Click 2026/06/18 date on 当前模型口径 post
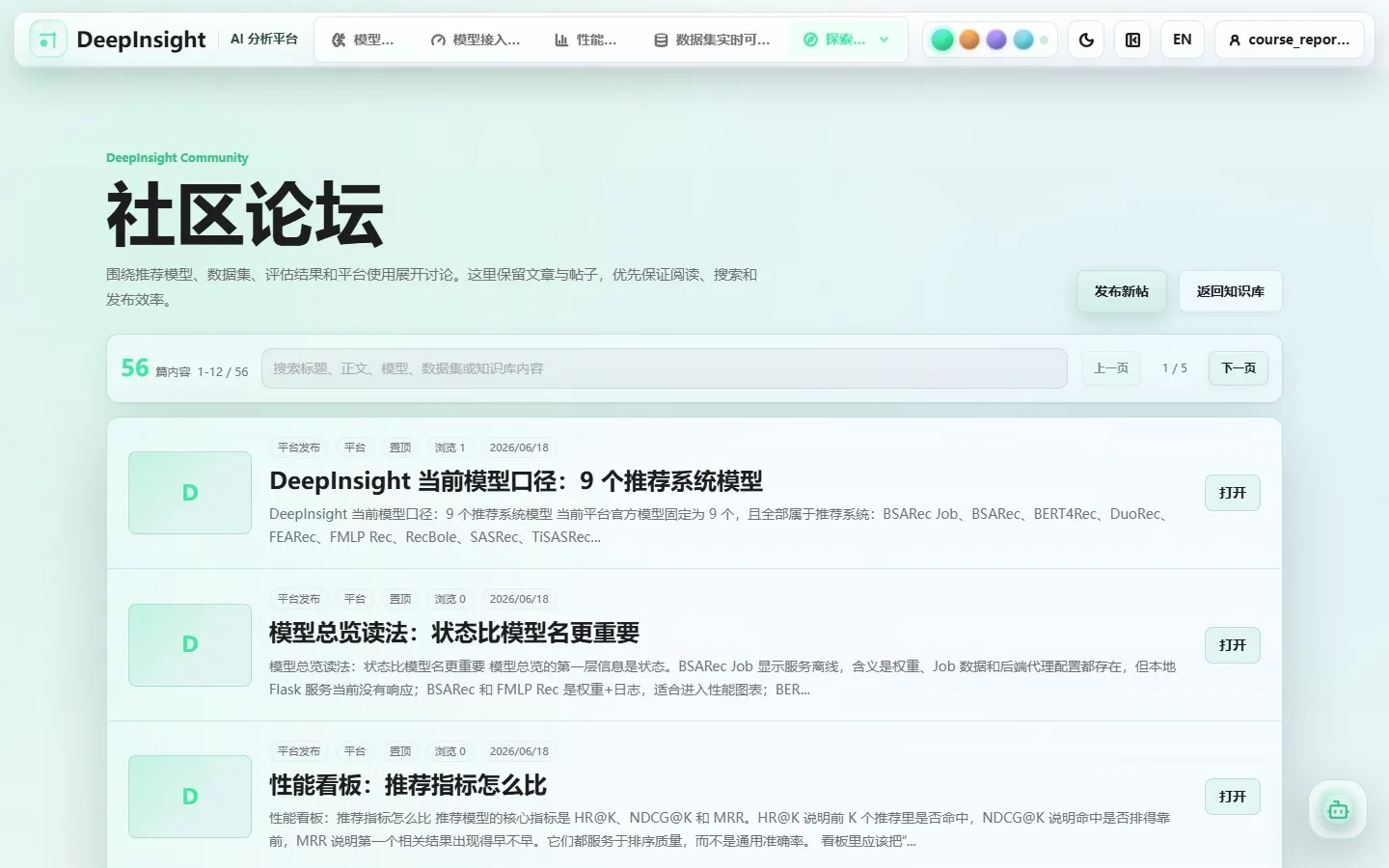The height and width of the screenshot is (868, 1389). pos(519,448)
